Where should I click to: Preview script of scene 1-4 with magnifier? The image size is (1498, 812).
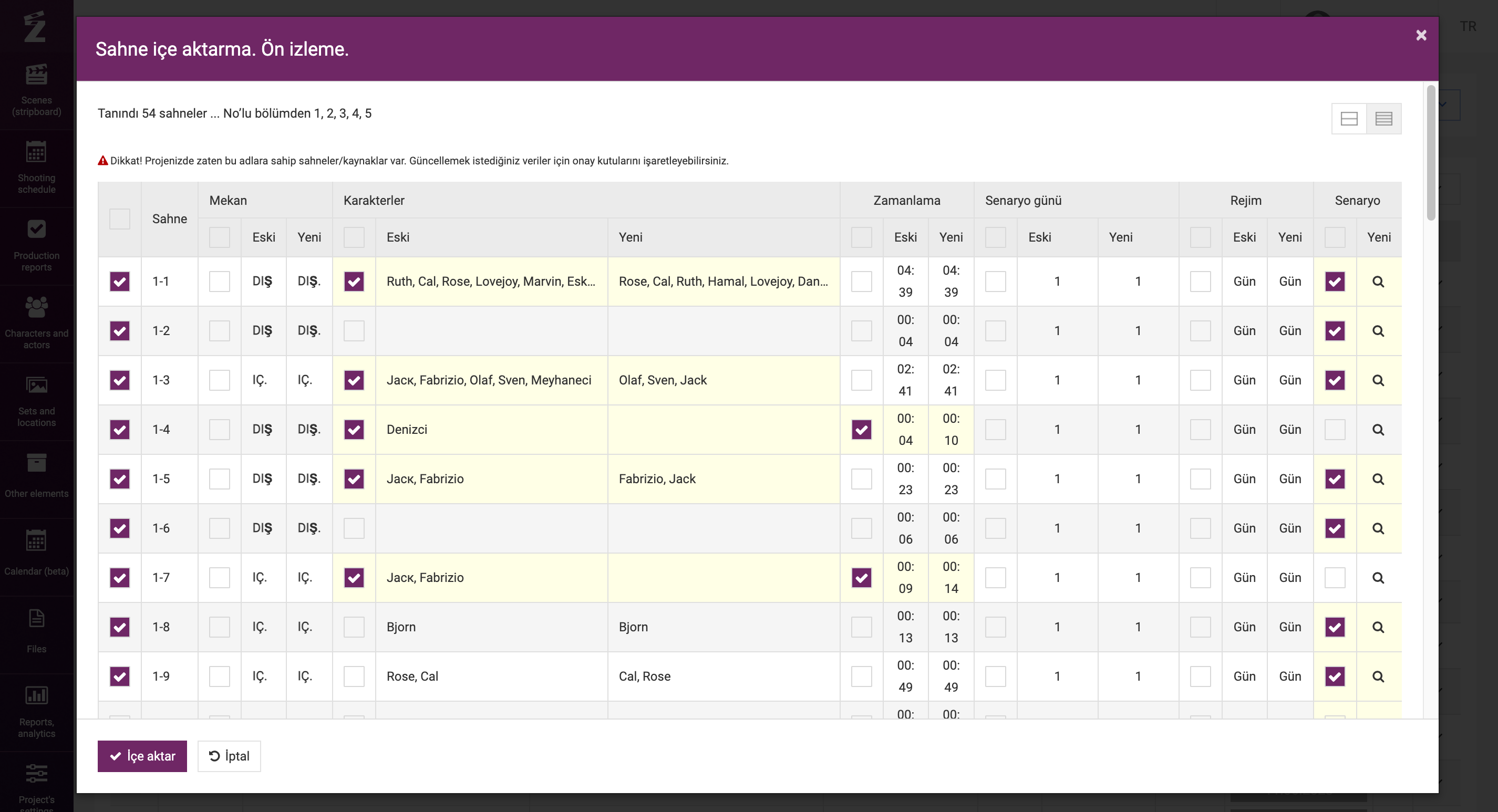coord(1378,430)
